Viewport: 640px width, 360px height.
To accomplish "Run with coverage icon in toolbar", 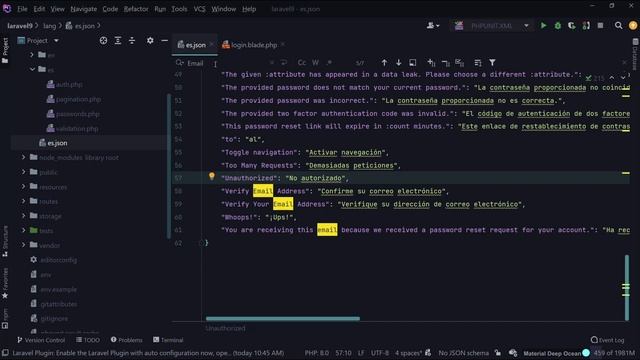I will click(571, 26).
